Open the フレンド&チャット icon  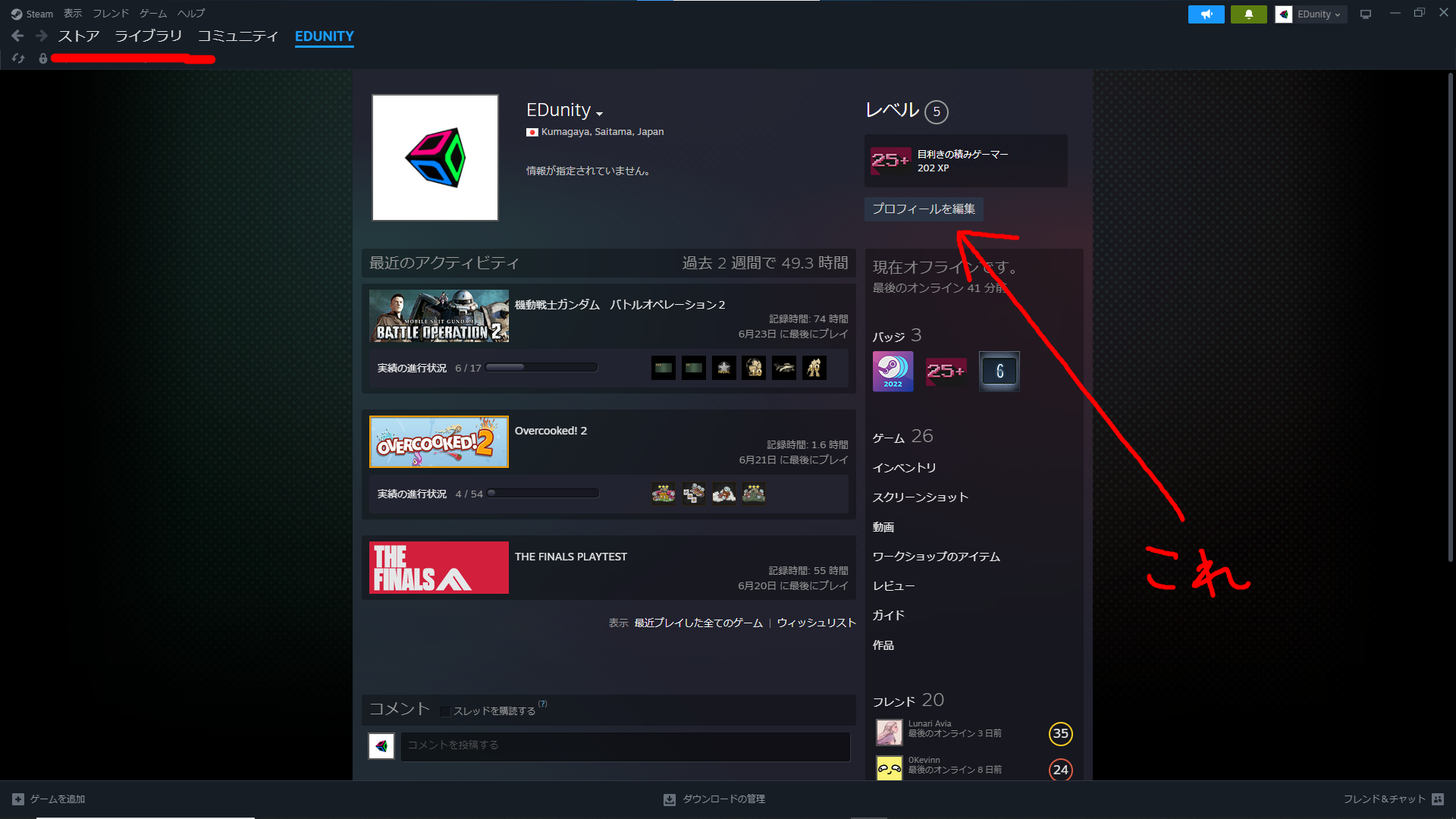pyautogui.click(x=1439, y=799)
